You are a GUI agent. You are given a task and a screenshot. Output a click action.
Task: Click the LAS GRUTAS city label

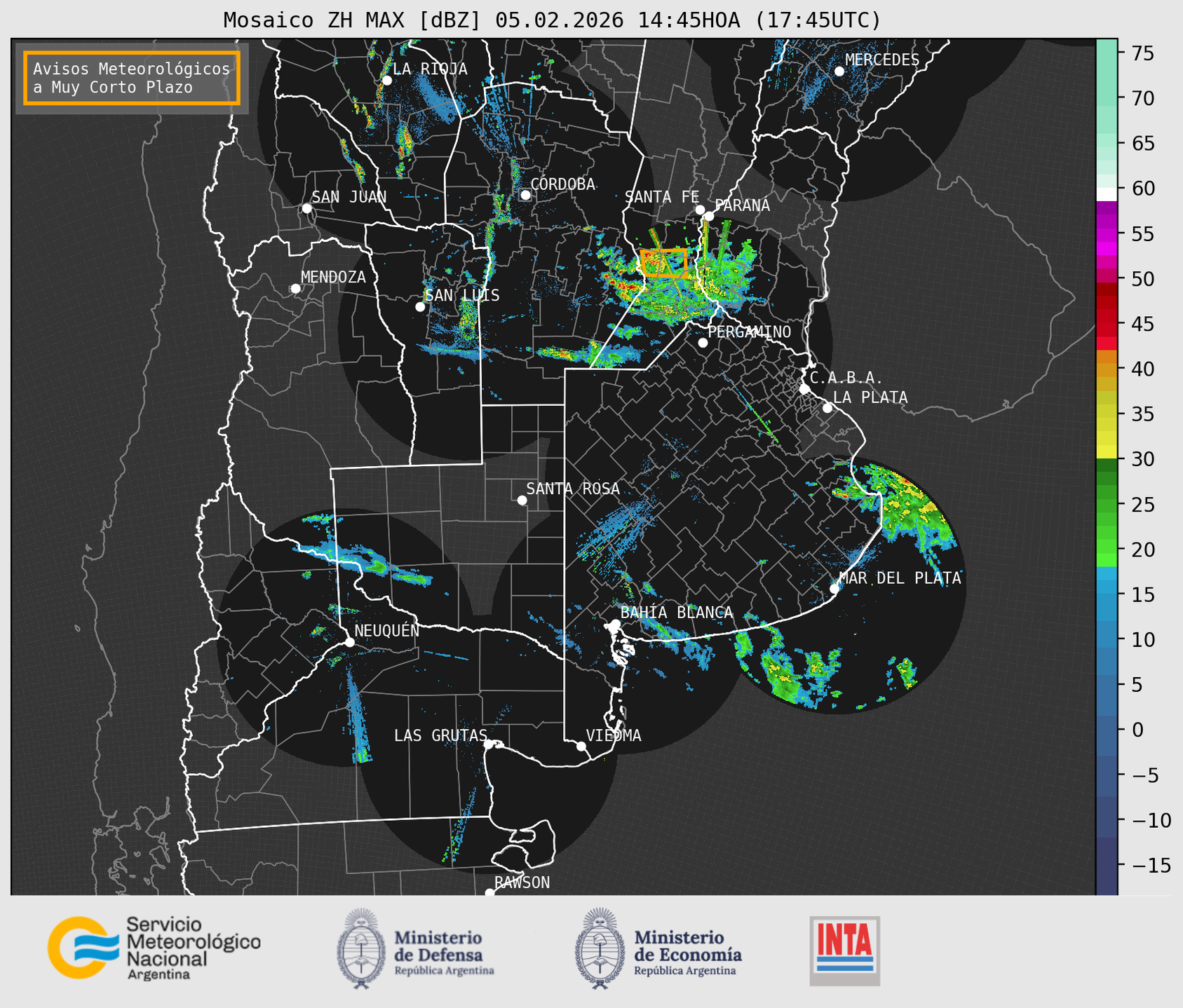coord(440,735)
